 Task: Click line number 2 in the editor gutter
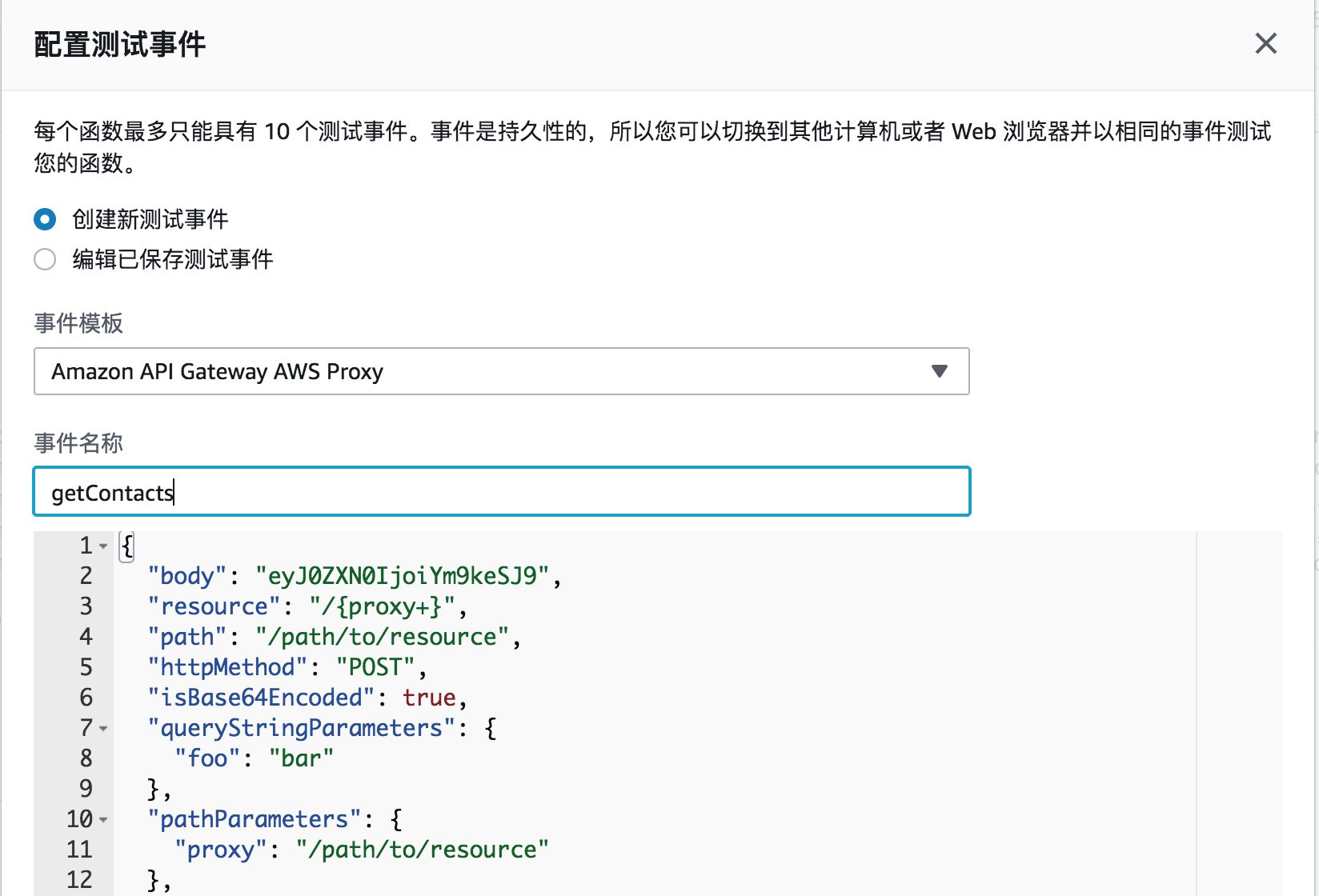tap(86, 576)
